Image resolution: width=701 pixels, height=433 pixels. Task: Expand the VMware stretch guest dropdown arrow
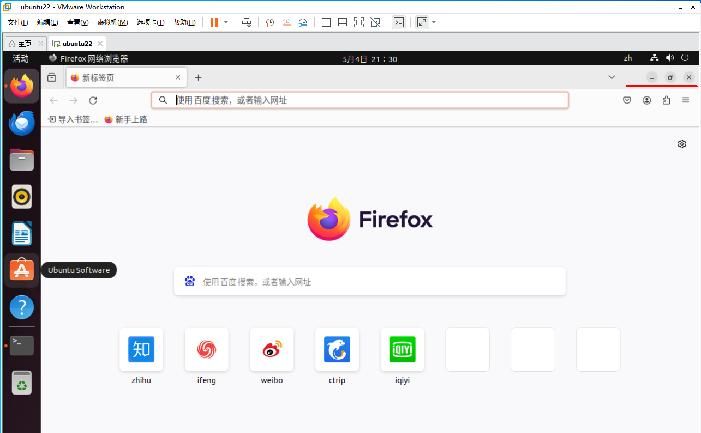[x=434, y=22]
